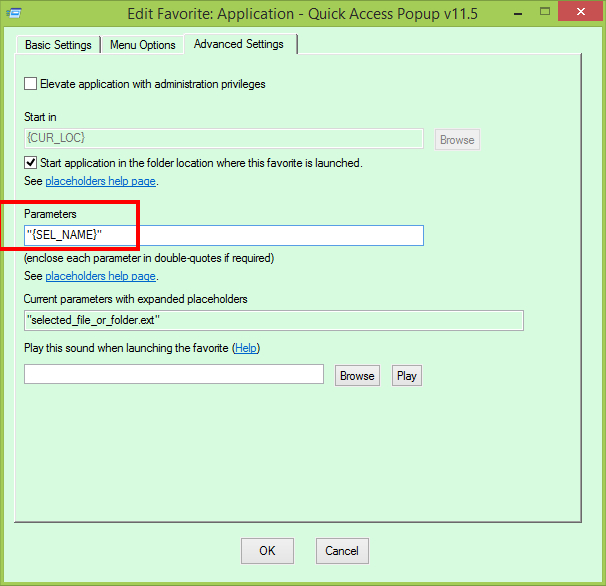
Task: Click the 'Current parameters with expanded placeholders' label
Action: click(136, 299)
